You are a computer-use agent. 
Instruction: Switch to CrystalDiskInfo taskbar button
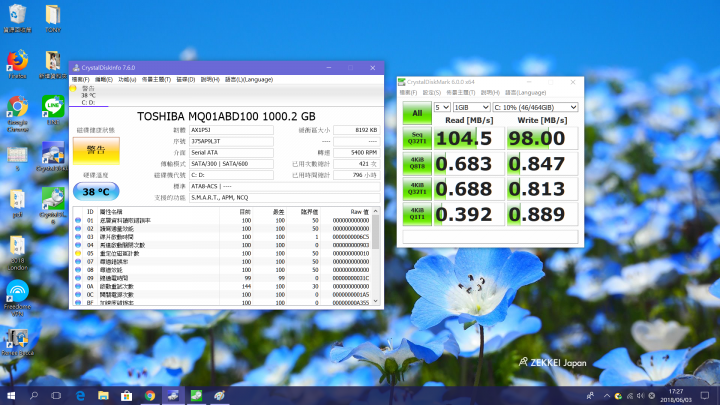(x=173, y=395)
